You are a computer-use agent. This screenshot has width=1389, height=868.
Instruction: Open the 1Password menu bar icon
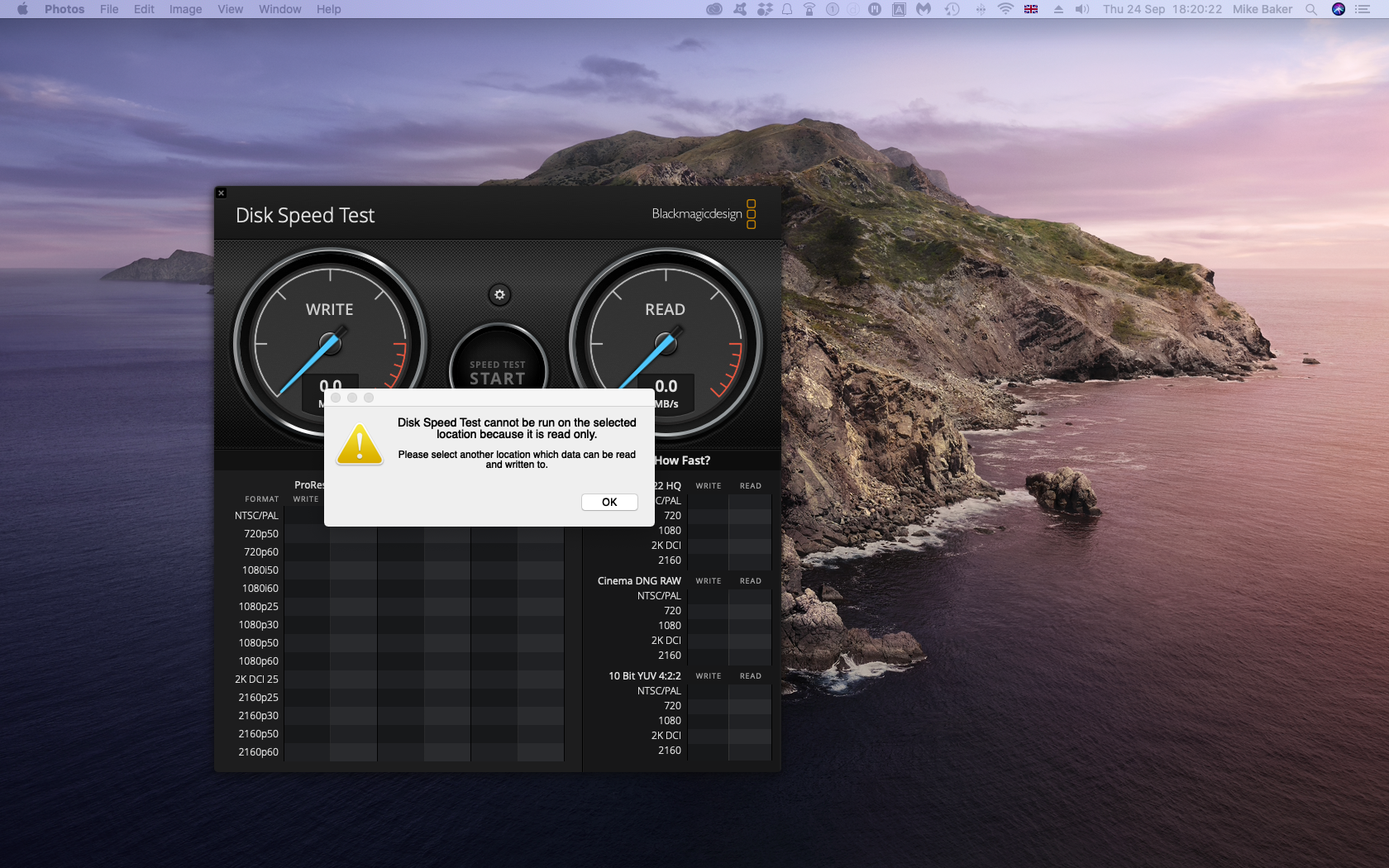[833, 9]
